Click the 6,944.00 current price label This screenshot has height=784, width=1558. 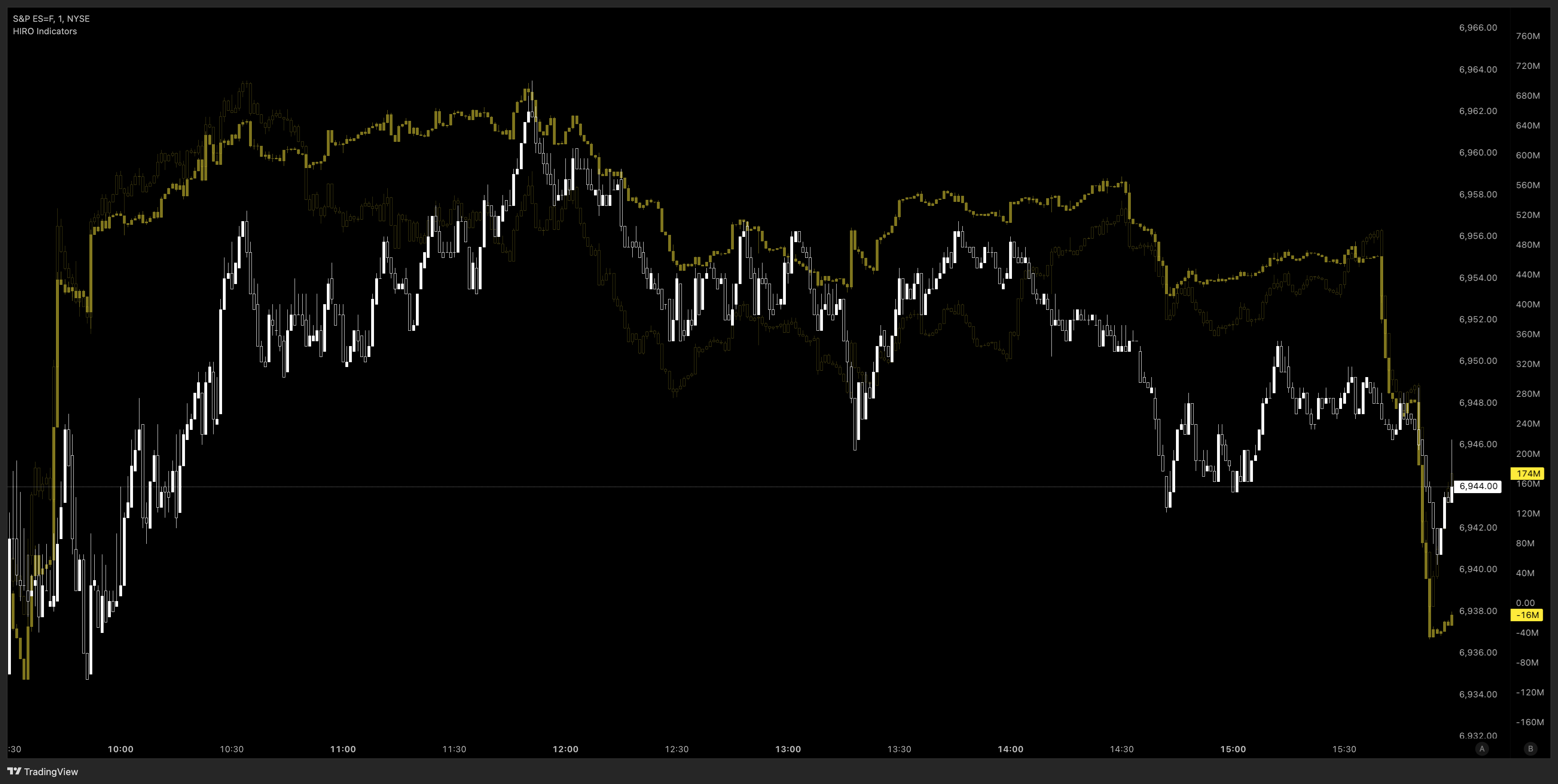click(x=1477, y=486)
